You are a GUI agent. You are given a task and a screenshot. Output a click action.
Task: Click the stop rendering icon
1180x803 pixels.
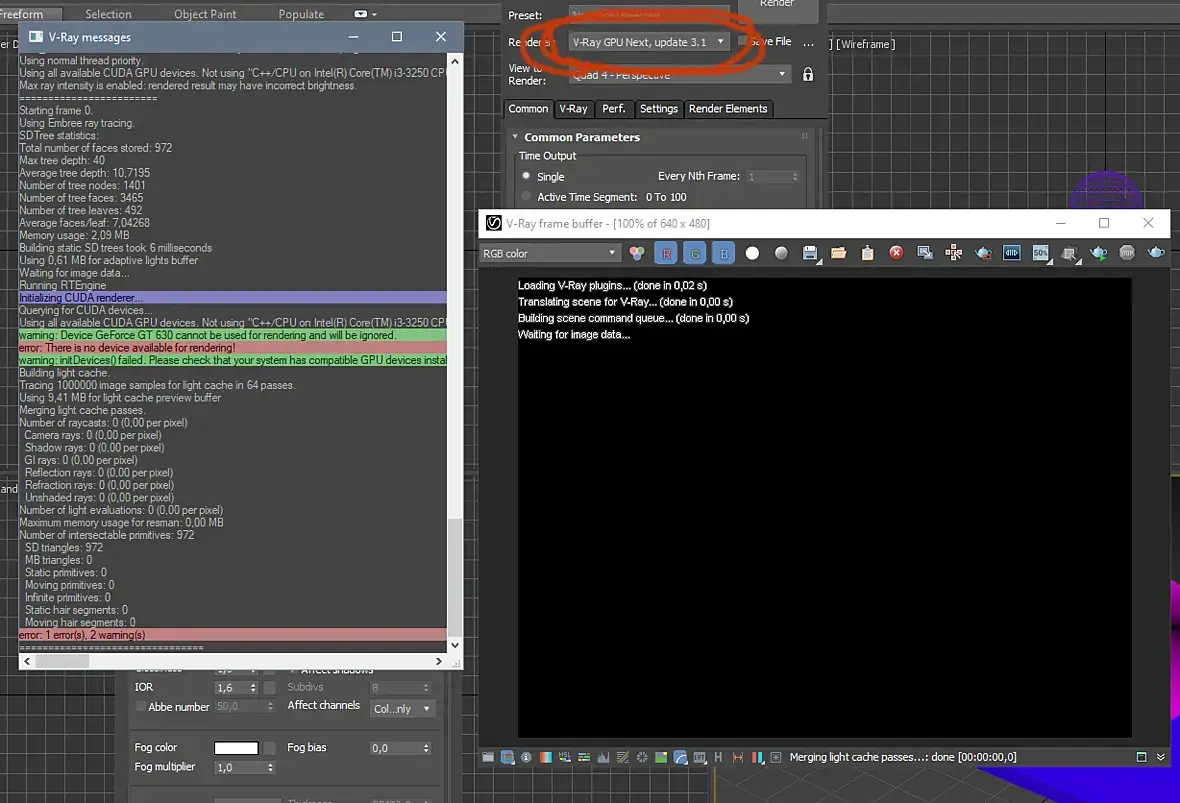1127,254
